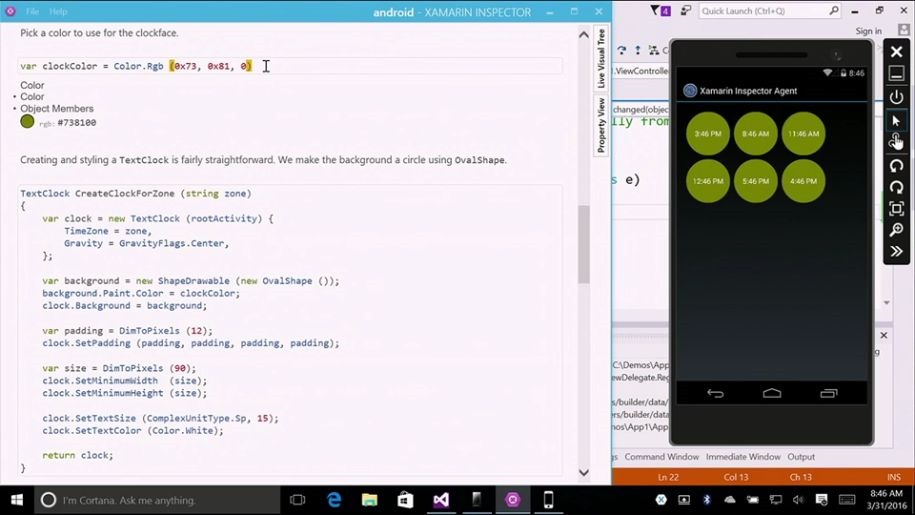915x515 pixels.
Task: Click the fit-to-screen icon in emulator toolbar
Action: 896,208
